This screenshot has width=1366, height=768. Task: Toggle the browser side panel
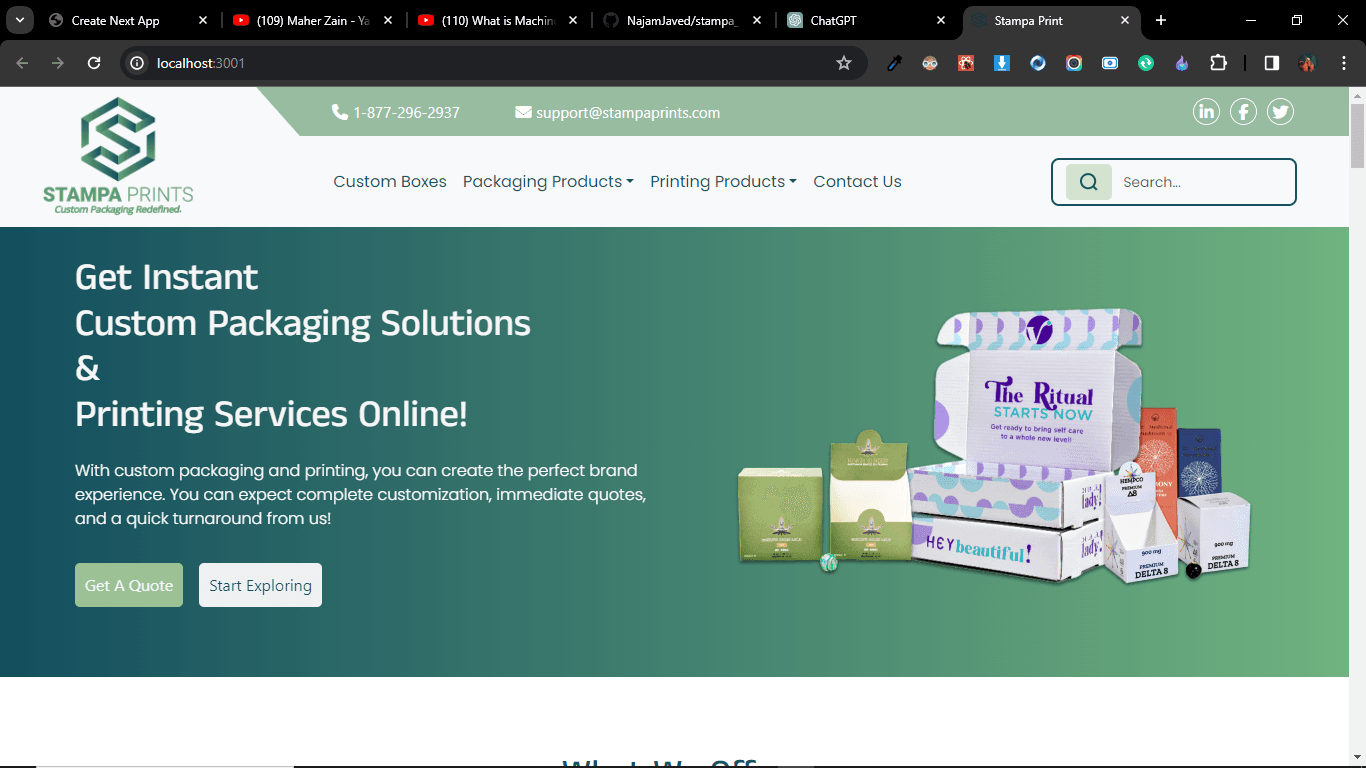(x=1271, y=63)
